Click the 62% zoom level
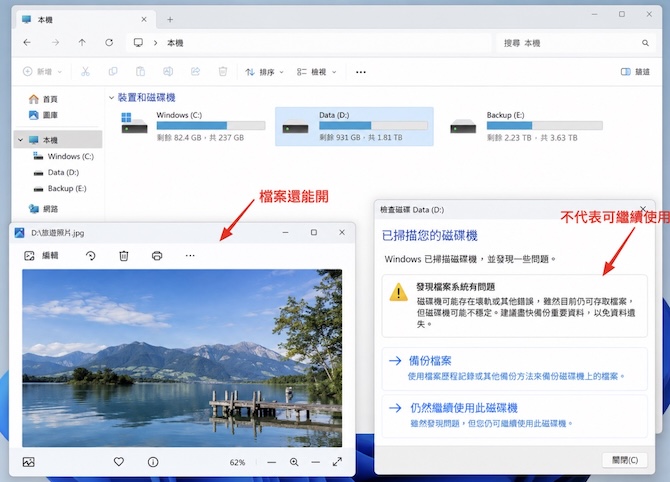The height and width of the screenshot is (482, 670). tap(237, 462)
